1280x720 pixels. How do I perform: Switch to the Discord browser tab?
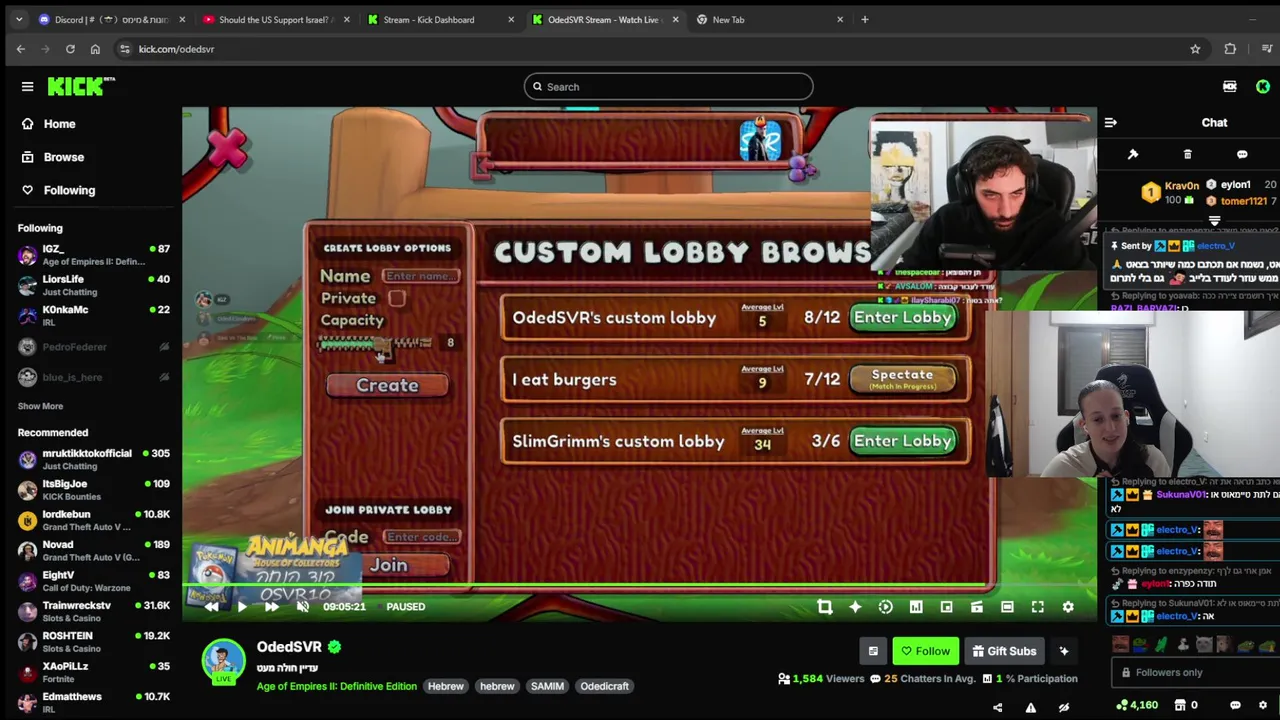click(112, 19)
